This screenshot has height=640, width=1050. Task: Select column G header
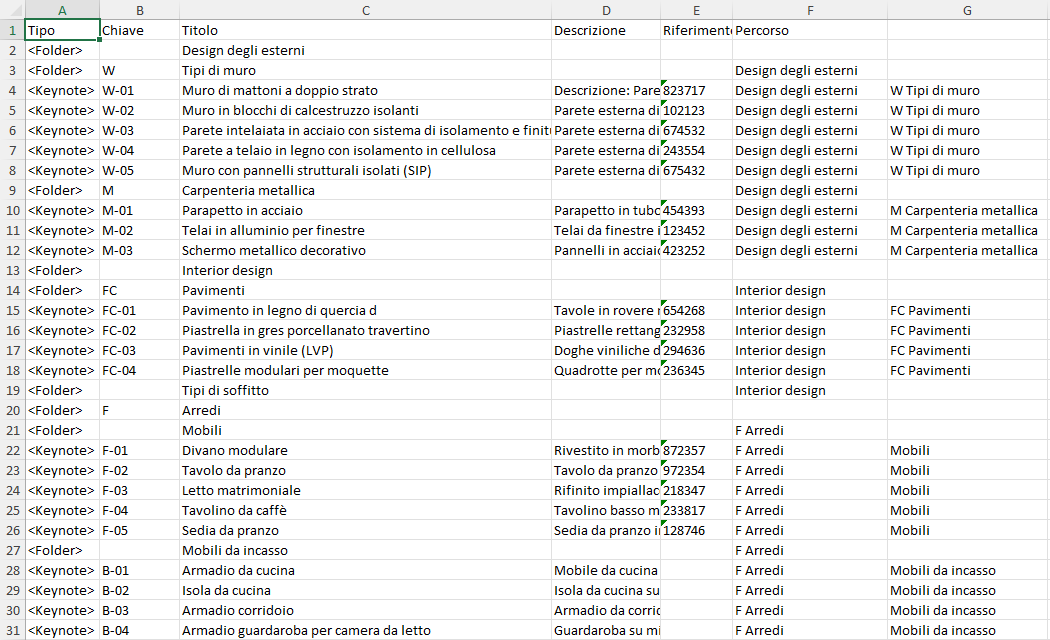966,10
